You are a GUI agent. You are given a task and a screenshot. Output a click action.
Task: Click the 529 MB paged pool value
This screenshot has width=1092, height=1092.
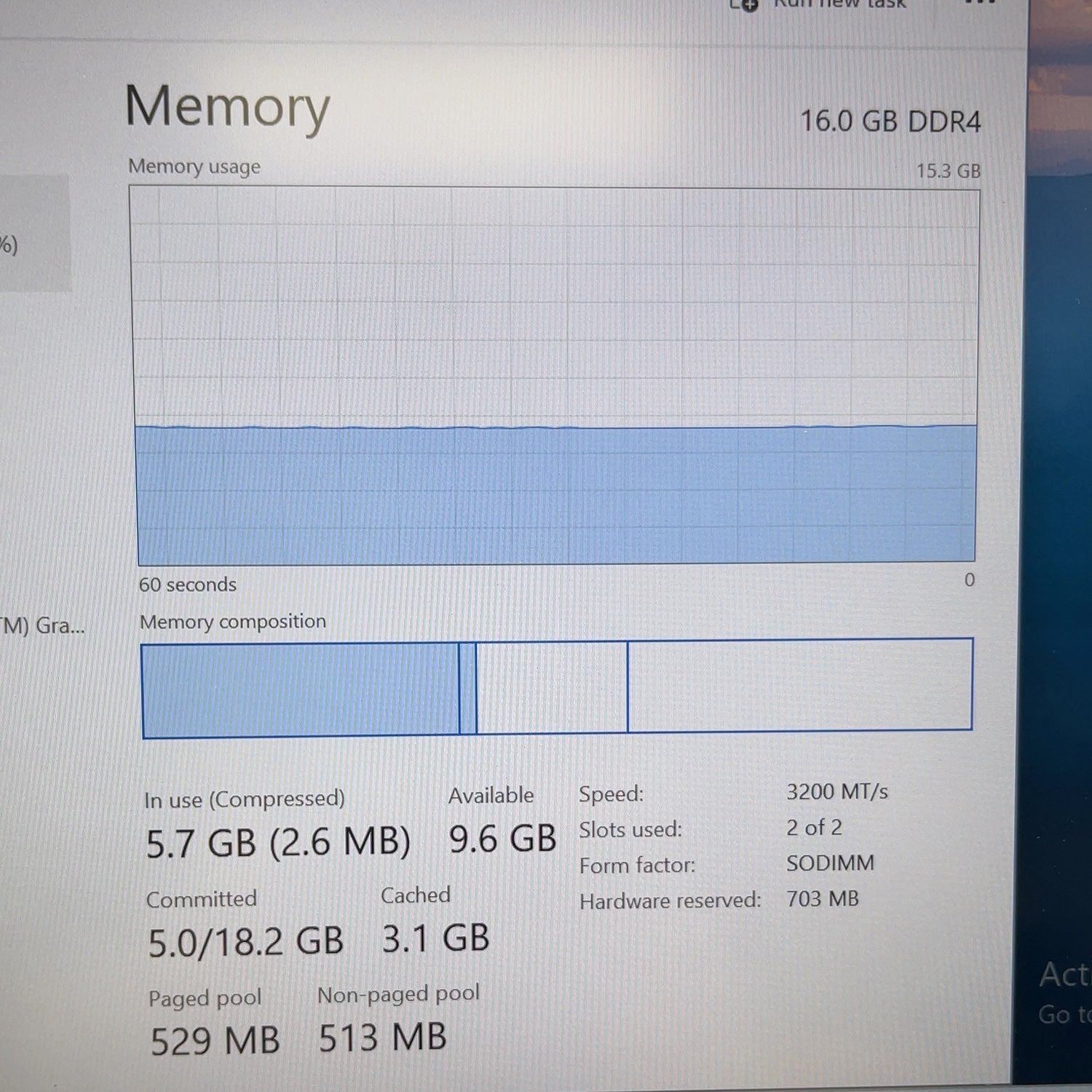click(215, 1040)
